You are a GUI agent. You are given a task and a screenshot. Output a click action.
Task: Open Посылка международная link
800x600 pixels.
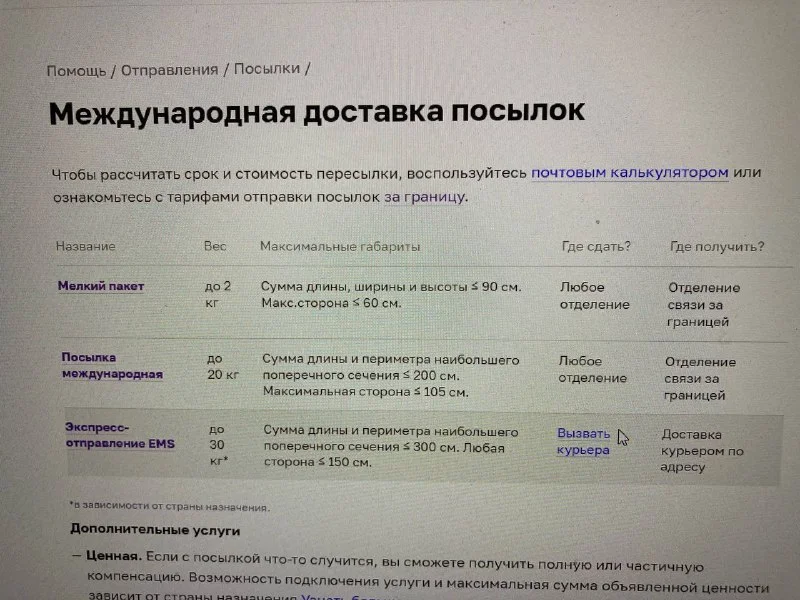(112, 366)
